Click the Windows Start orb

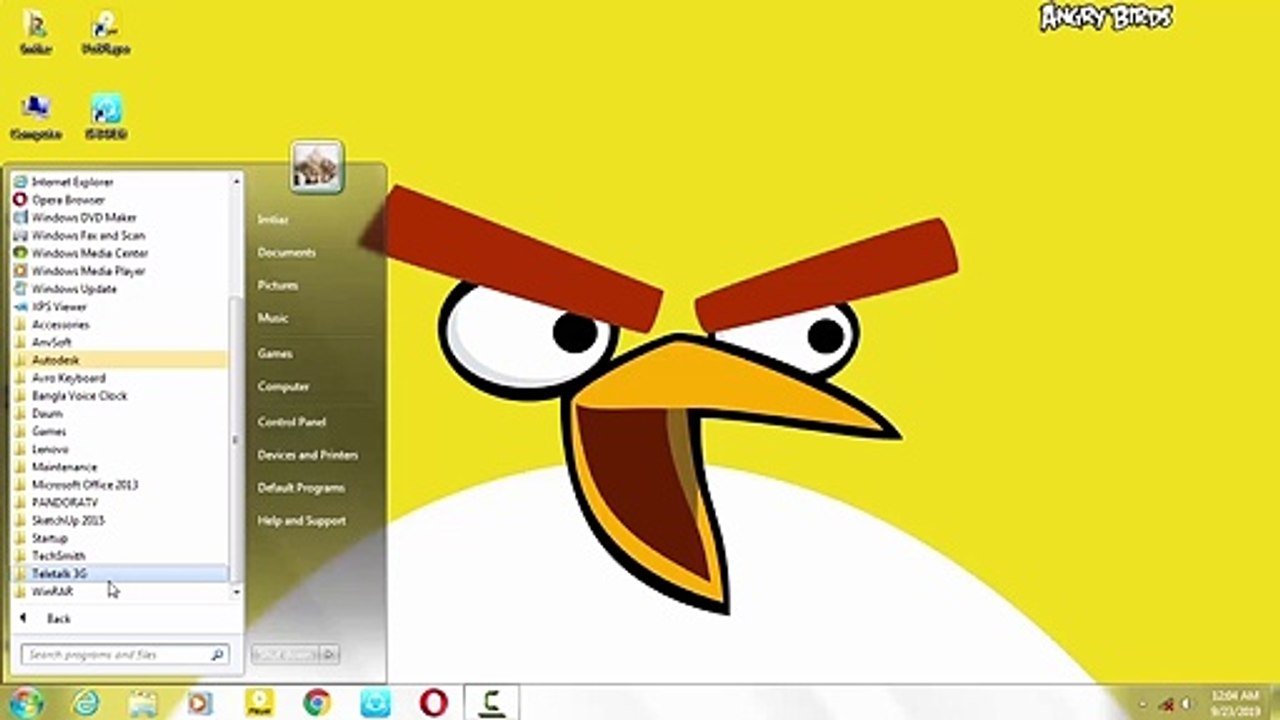pyautogui.click(x=27, y=702)
